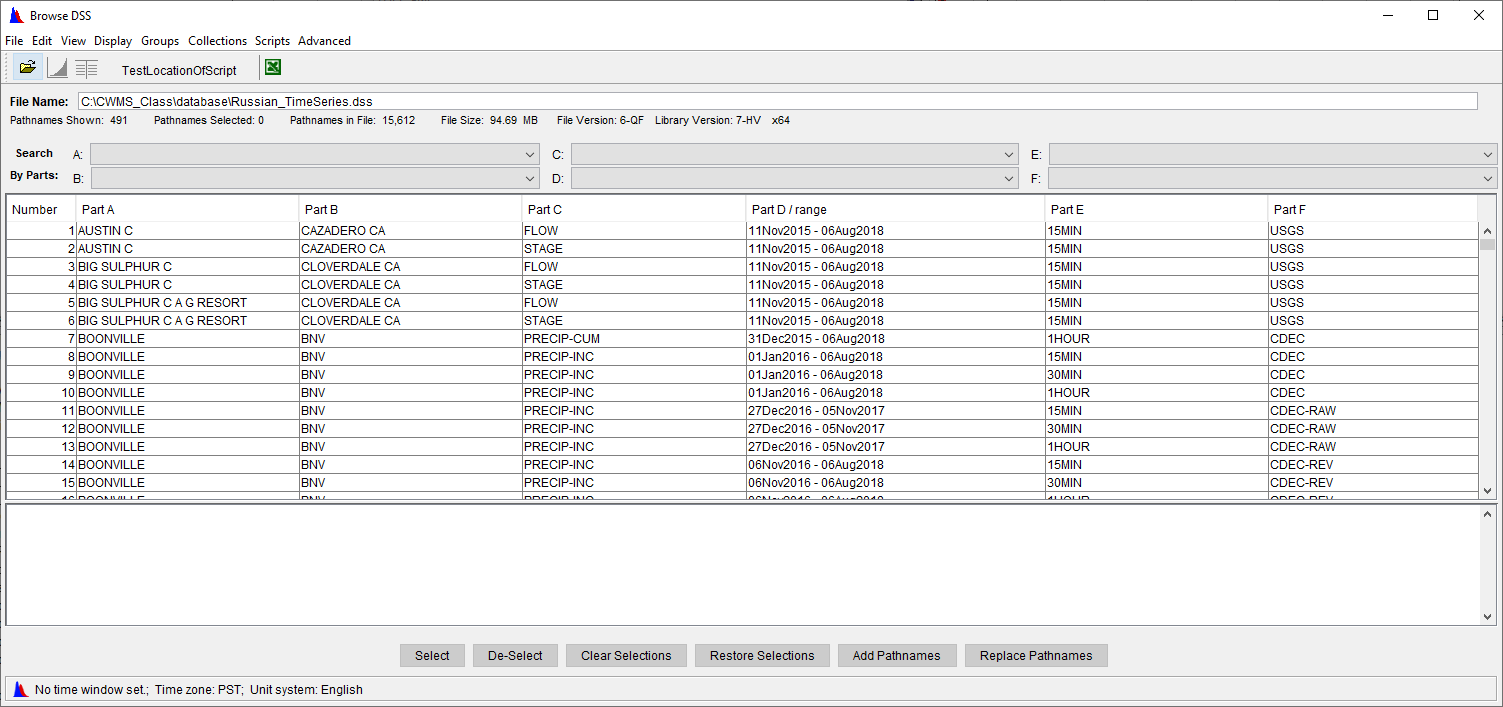Image resolution: width=1503 pixels, height=707 pixels.
Task: Click CDEC cell in row 10
Action: (1373, 393)
